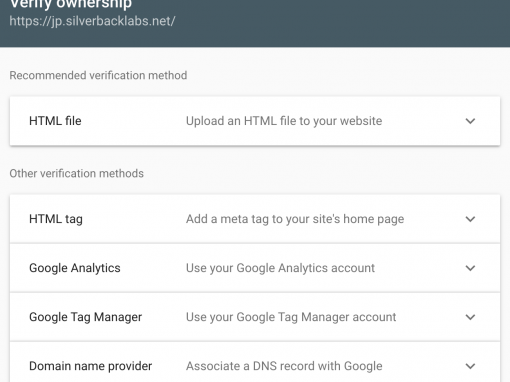Click 'Upload an HTML file to your website' text
Image resolution: width=510 pixels, height=382 pixels.
(x=284, y=121)
